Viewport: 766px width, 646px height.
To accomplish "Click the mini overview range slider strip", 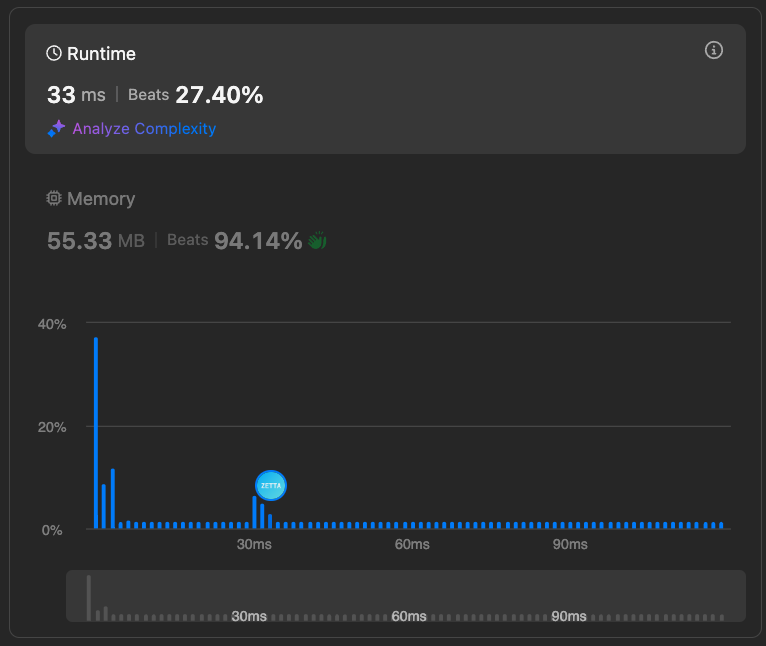I will pyautogui.click(x=405, y=596).
